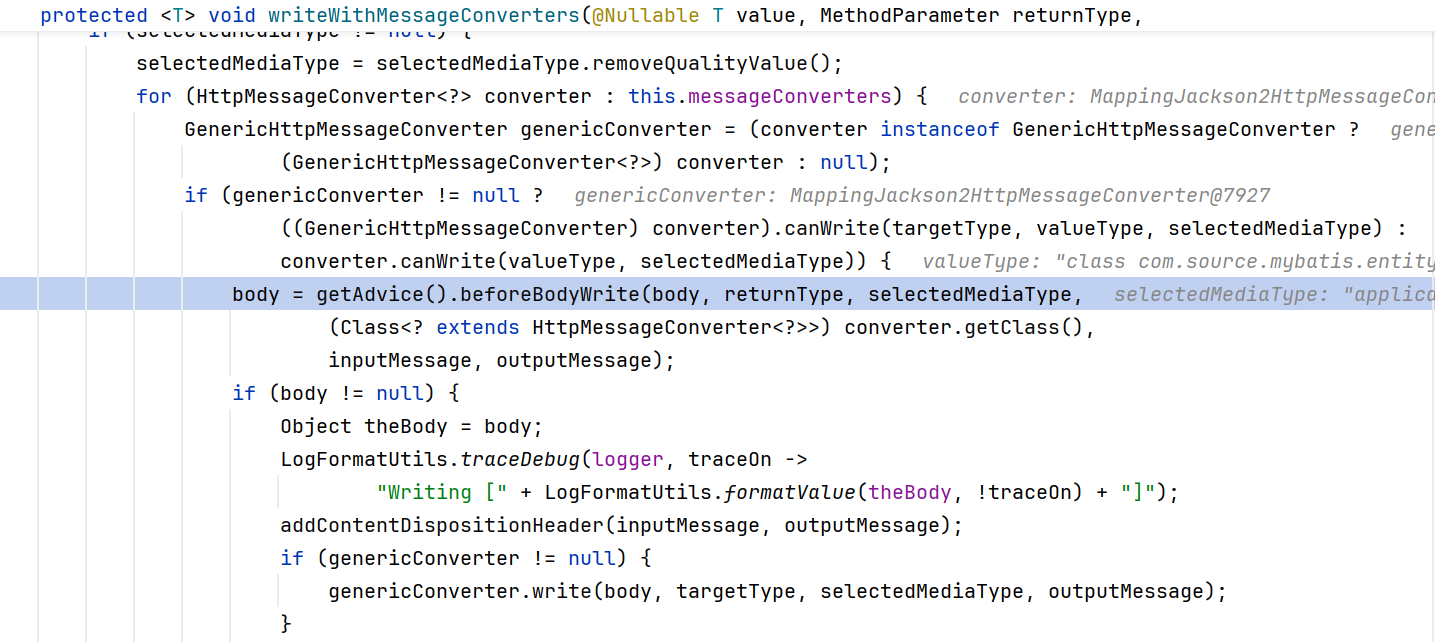This screenshot has width=1435, height=642.
Task: Click the formatValue method call
Action: pyautogui.click(x=790, y=492)
